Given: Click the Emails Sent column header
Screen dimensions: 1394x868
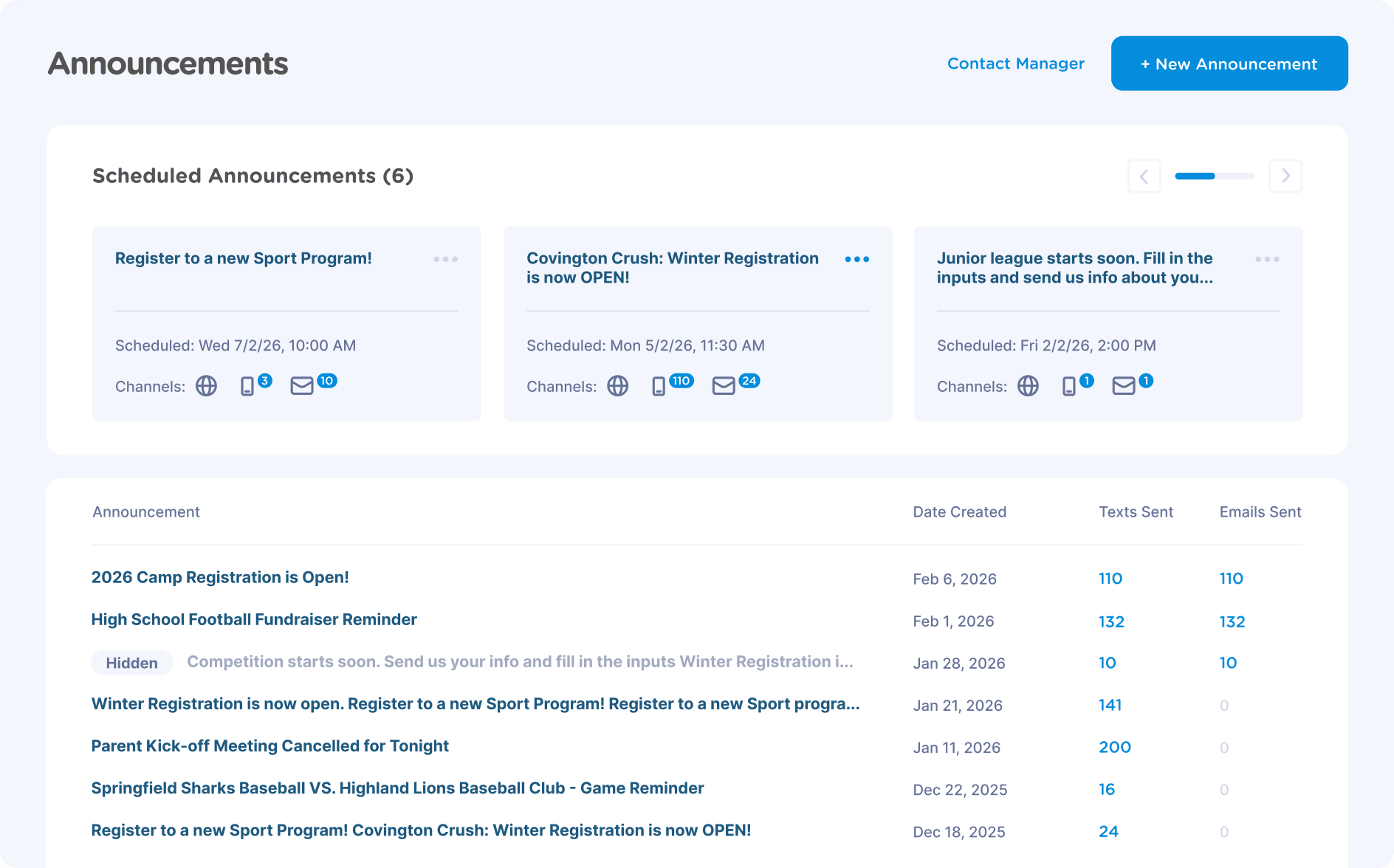Looking at the screenshot, I should (x=1260, y=512).
